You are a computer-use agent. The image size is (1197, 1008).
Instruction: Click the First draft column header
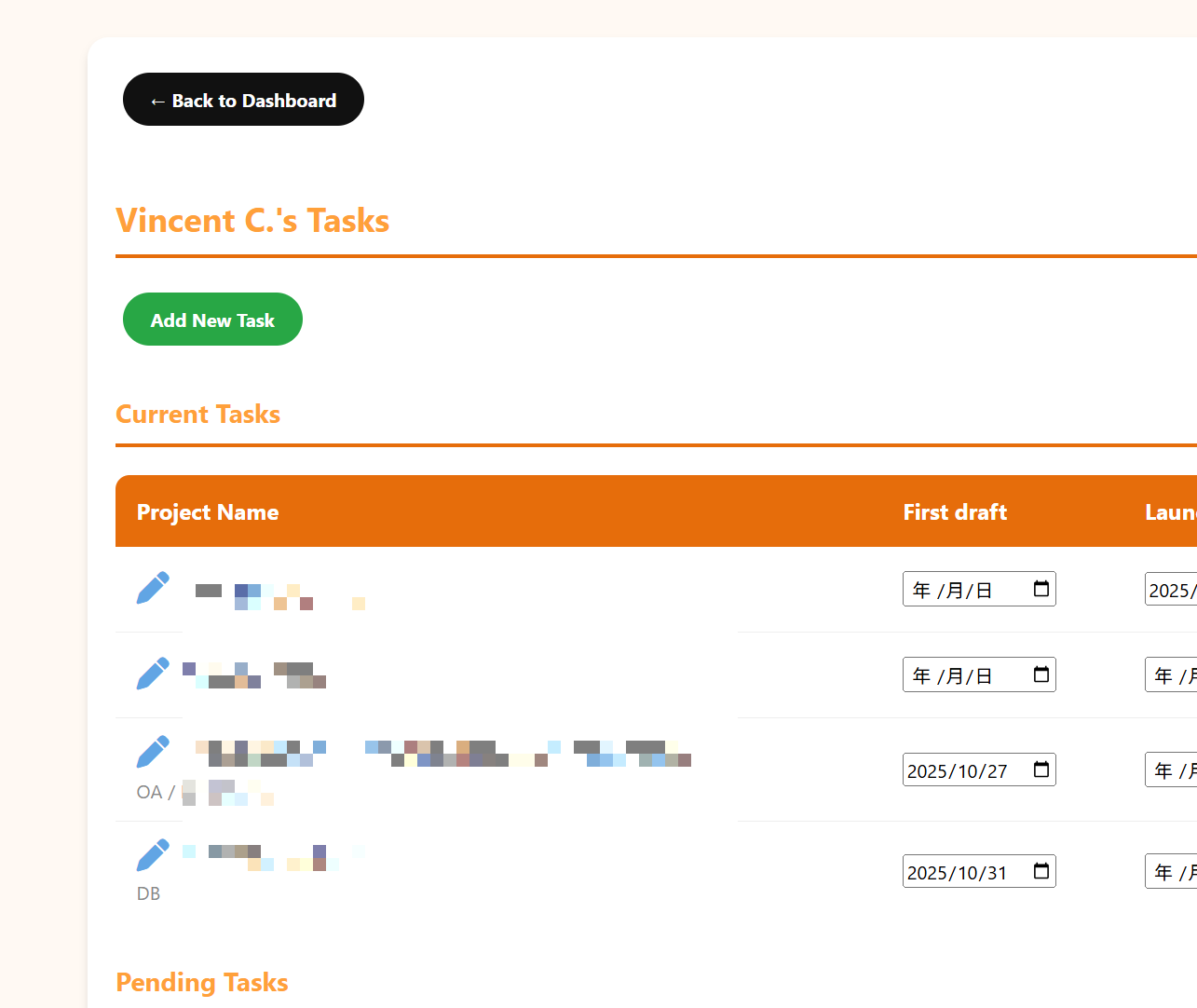click(x=955, y=511)
